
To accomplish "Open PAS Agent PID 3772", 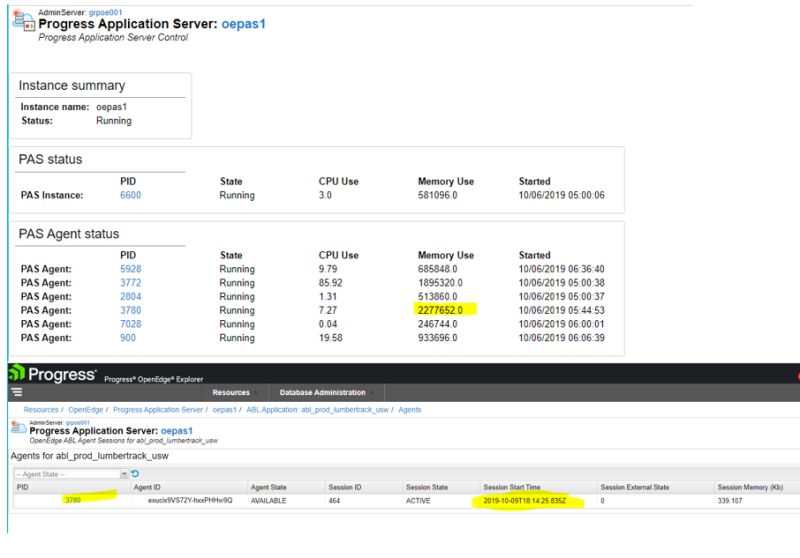I will tap(131, 283).
